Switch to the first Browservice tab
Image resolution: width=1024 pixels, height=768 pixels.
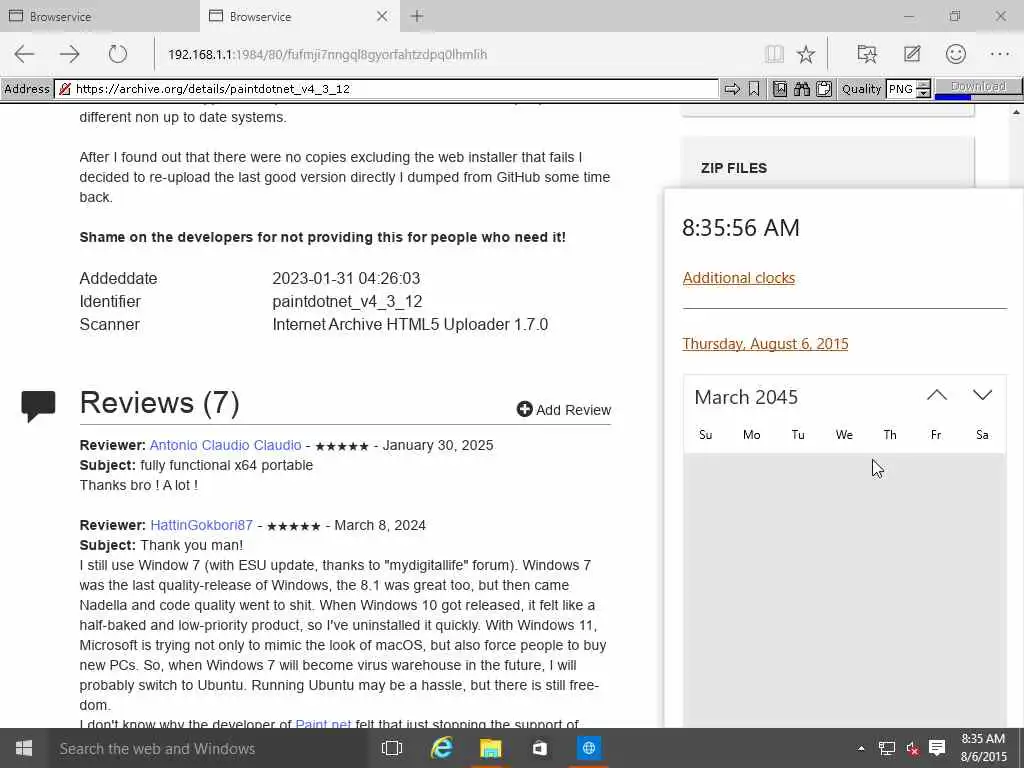(100, 16)
